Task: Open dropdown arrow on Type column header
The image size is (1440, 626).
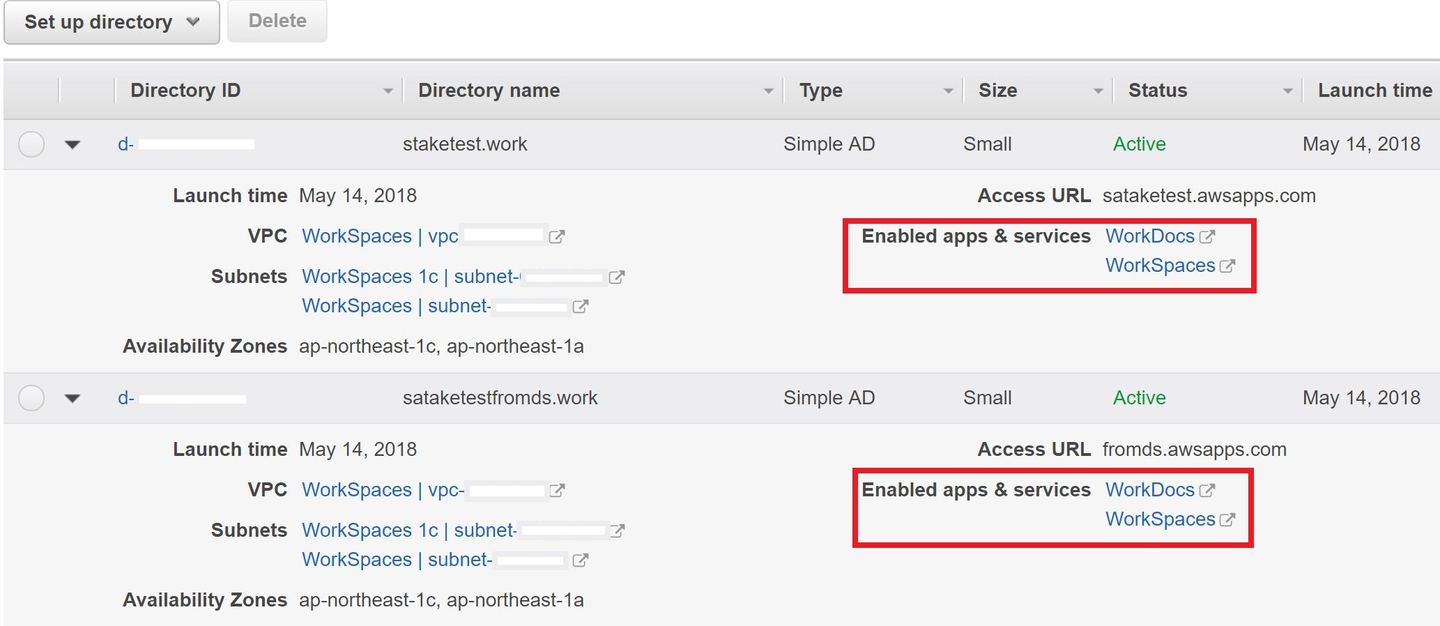Action: [x=948, y=91]
